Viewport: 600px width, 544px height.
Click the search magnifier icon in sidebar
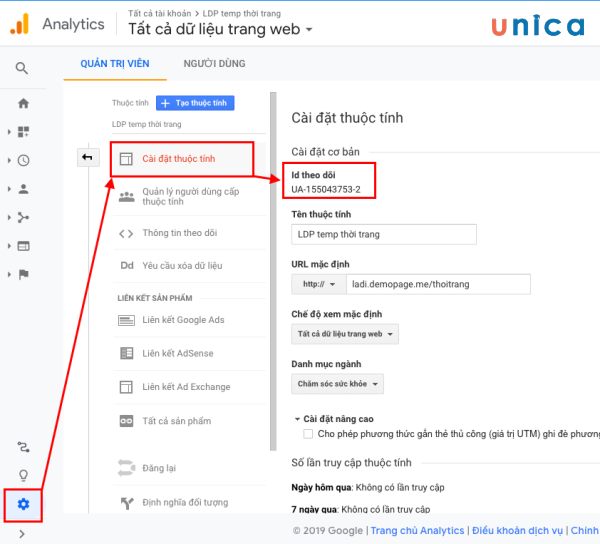point(22,69)
